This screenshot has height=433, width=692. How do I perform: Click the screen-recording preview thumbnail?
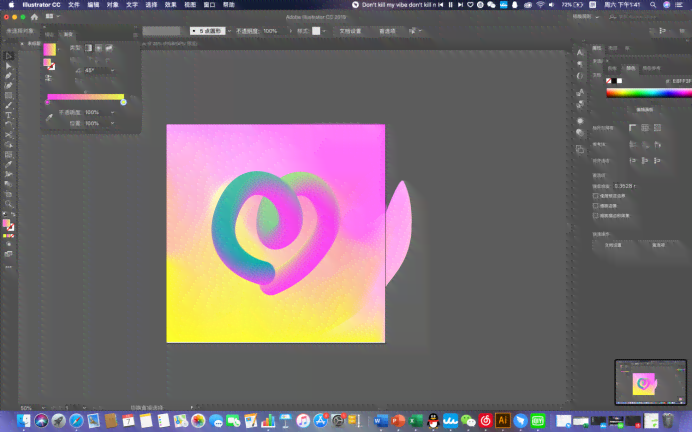tap(651, 382)
